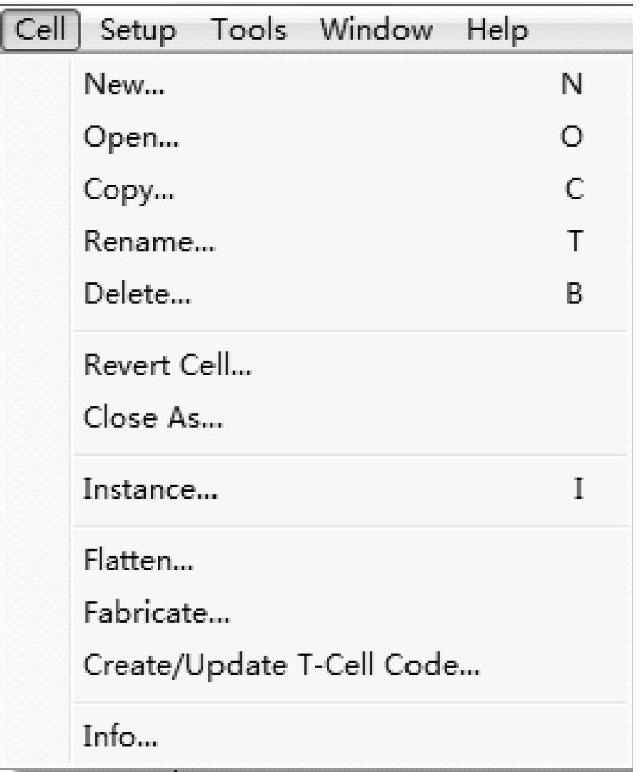Choose Close As... menu item
This screenshot has height=772, width=644.
tap(152, 418)
